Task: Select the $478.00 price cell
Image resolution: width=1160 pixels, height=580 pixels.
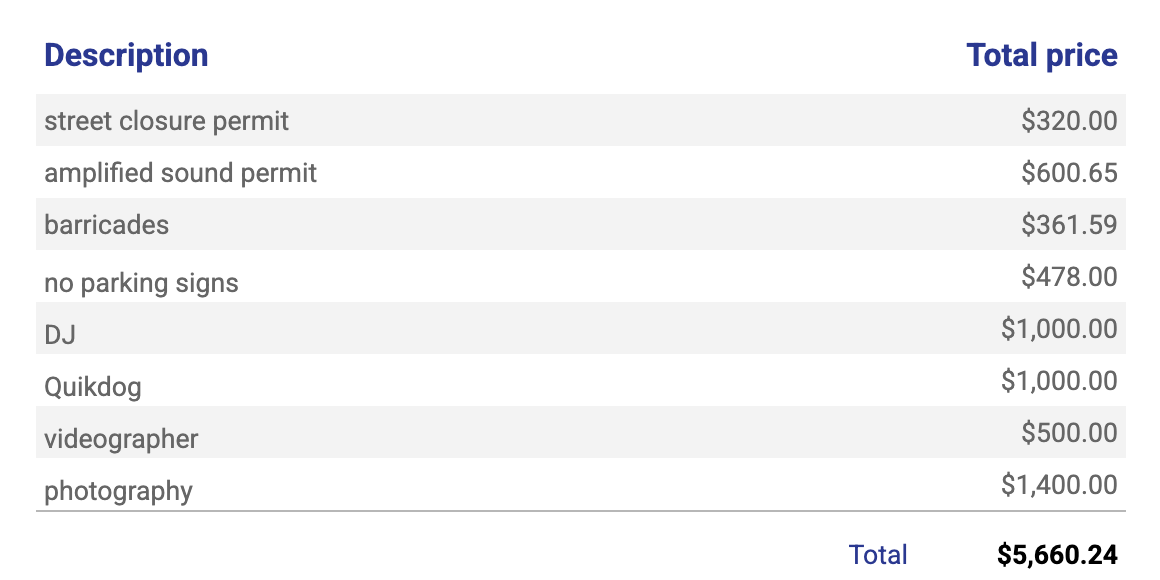Action: point(1069,277)
